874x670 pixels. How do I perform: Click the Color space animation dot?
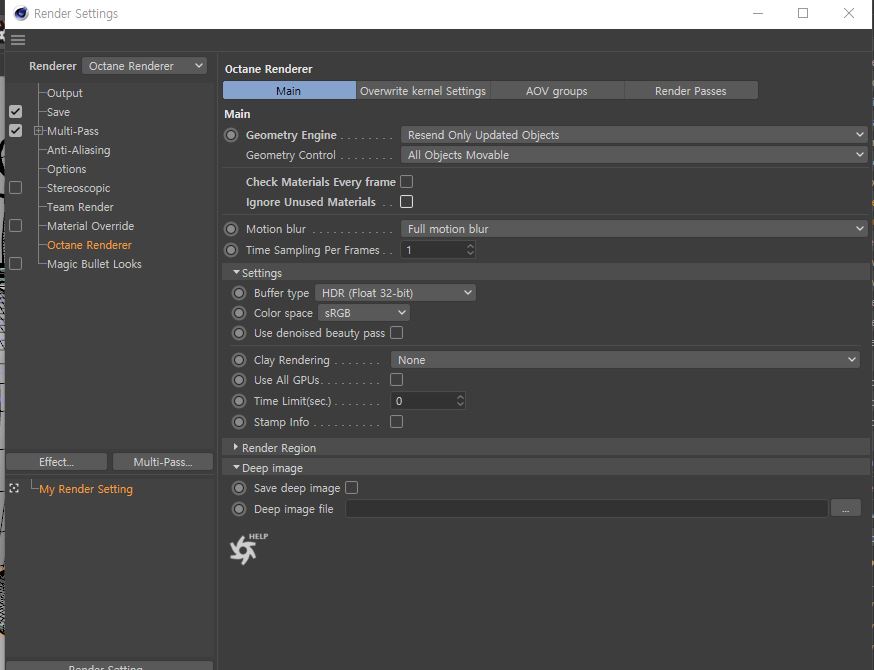pos(239,313)
